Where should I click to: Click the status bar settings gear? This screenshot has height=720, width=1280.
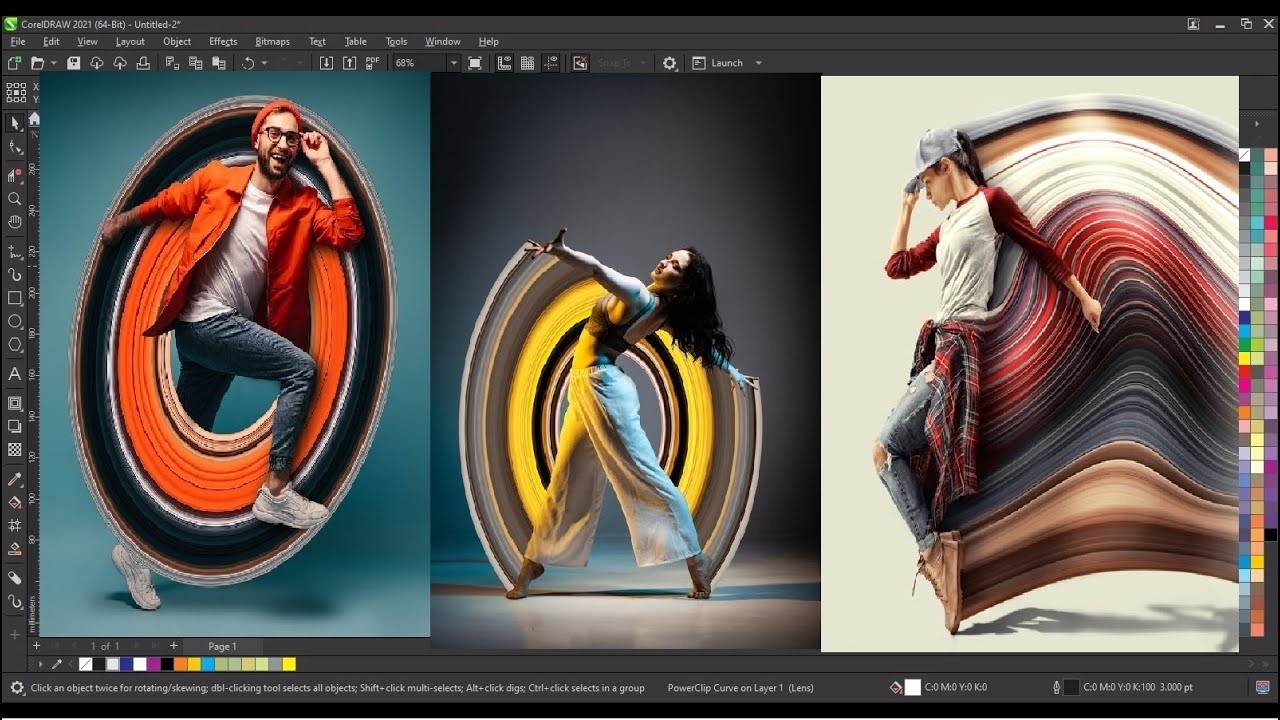17,688
